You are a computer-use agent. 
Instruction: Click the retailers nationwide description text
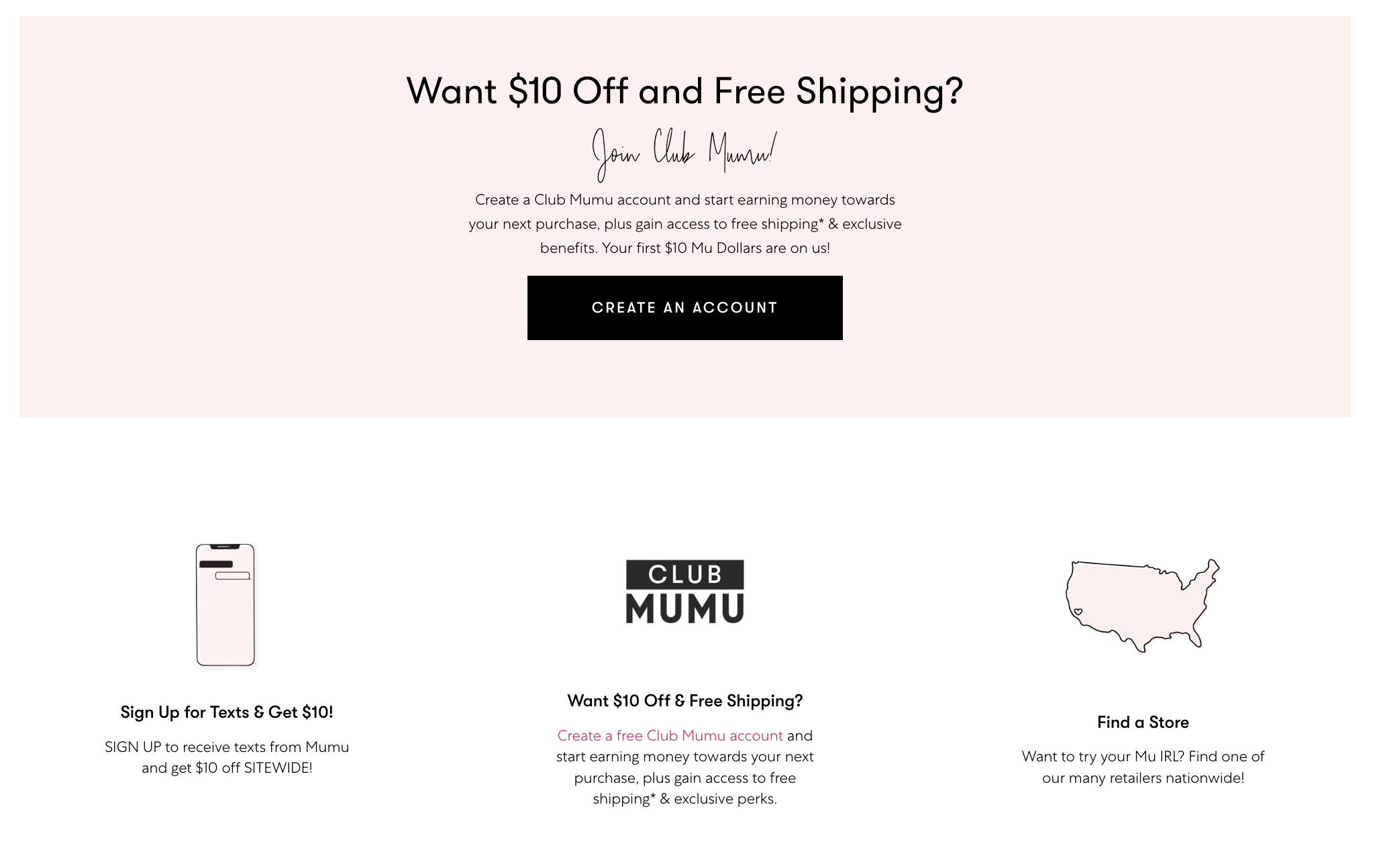1143,767
